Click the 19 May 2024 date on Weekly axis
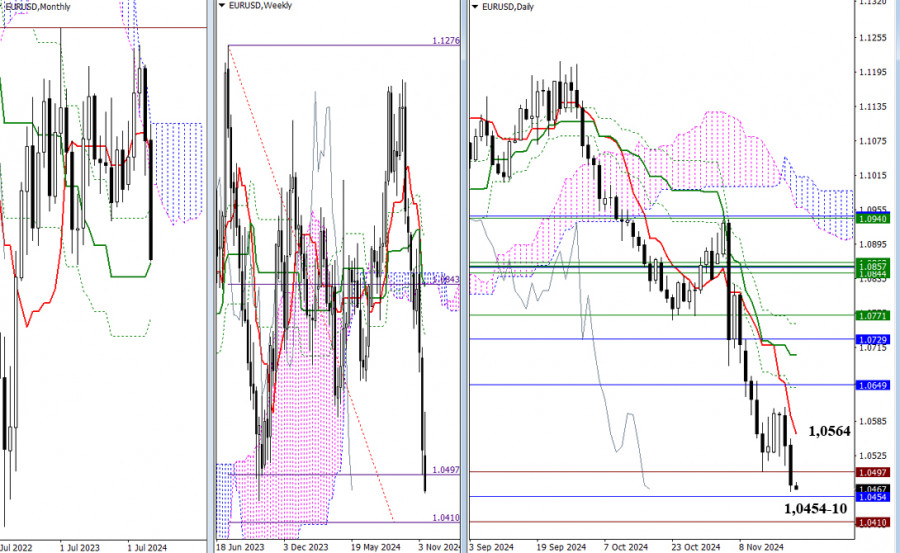Screen dimensions: 900x553 375,547
